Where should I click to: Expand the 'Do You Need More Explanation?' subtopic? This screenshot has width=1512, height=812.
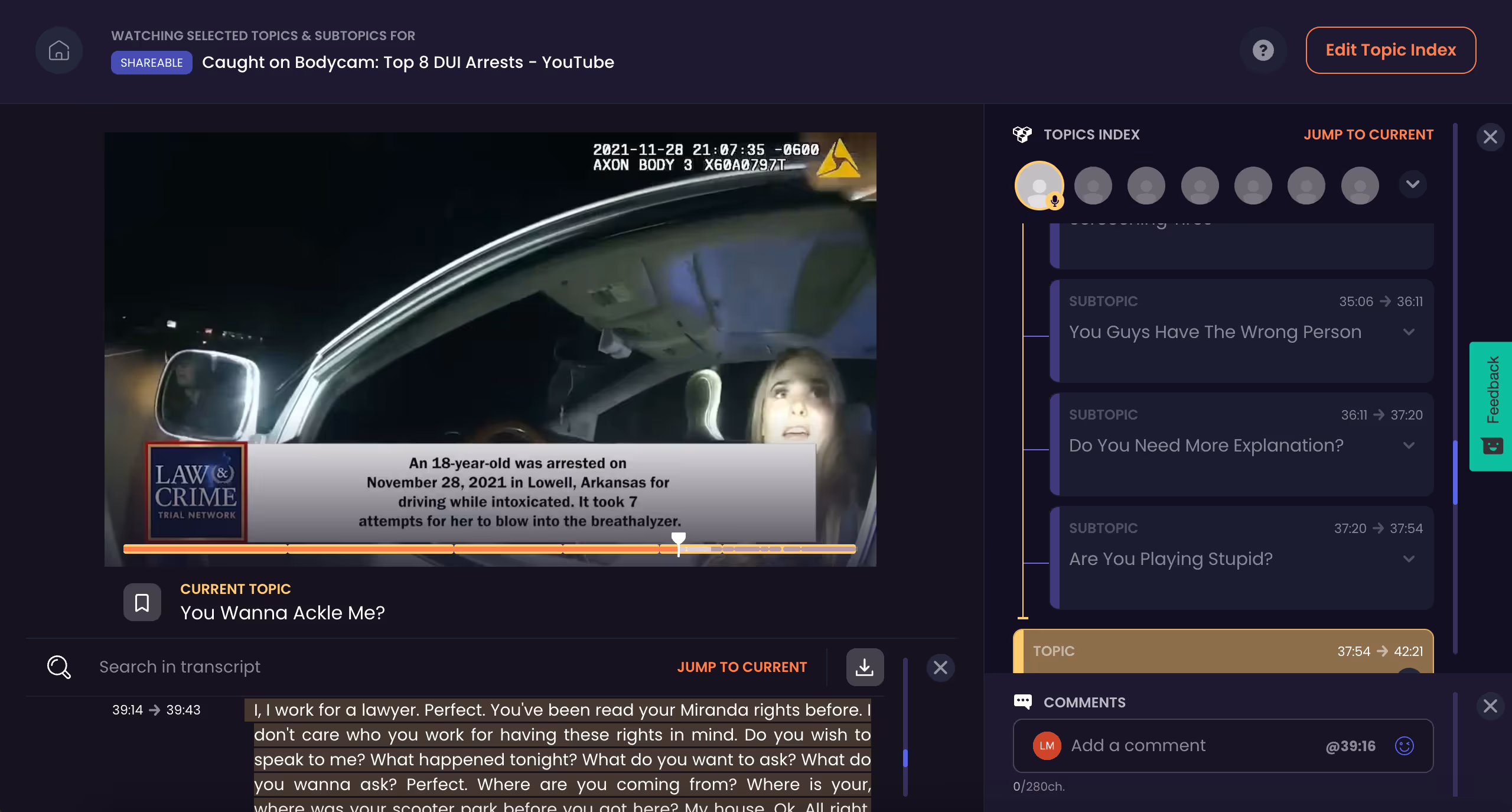pos(1409,446)
